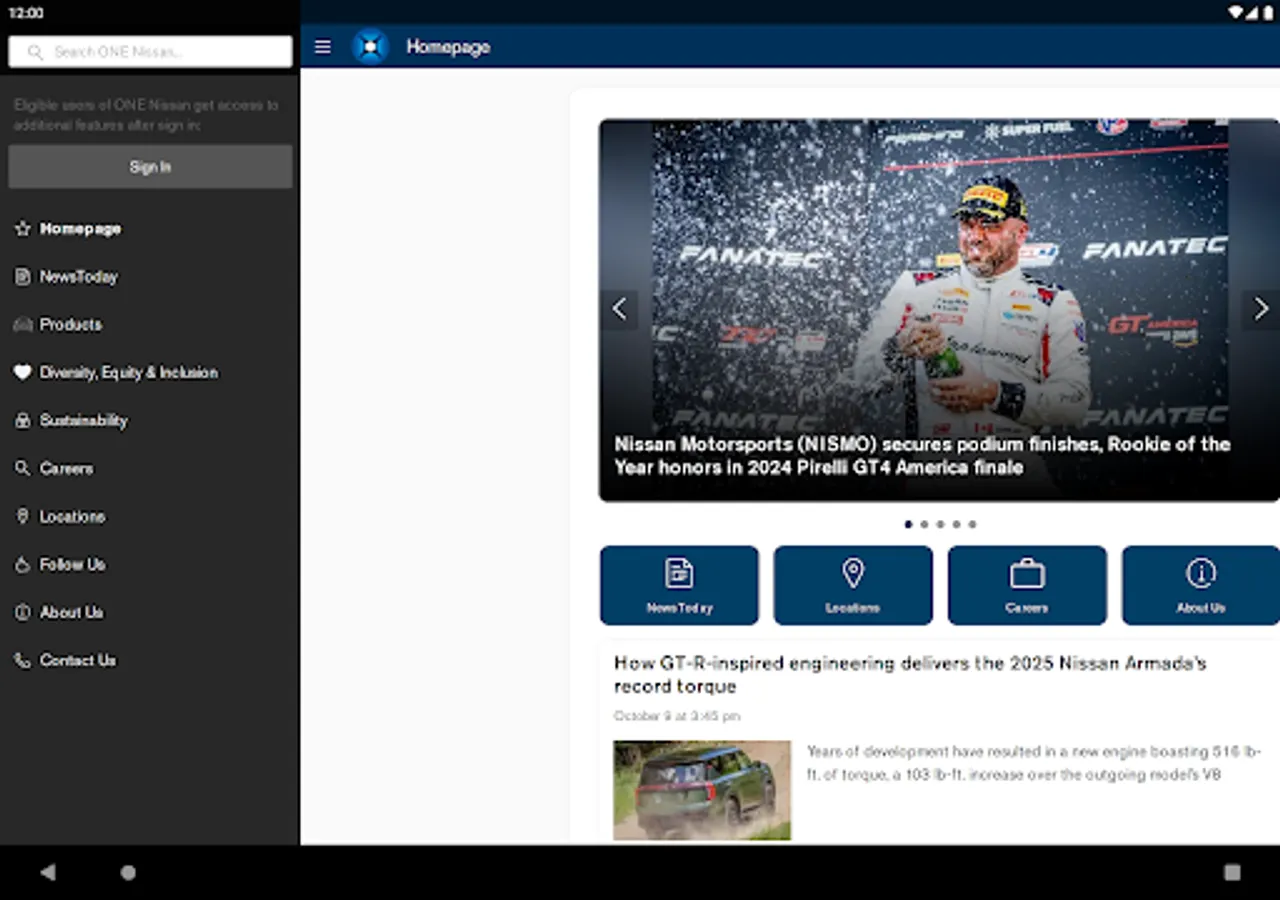This screenshot has height=900, width=1280.
Task: Click the Careers search icon in sidebar
Action: [22, 468]
